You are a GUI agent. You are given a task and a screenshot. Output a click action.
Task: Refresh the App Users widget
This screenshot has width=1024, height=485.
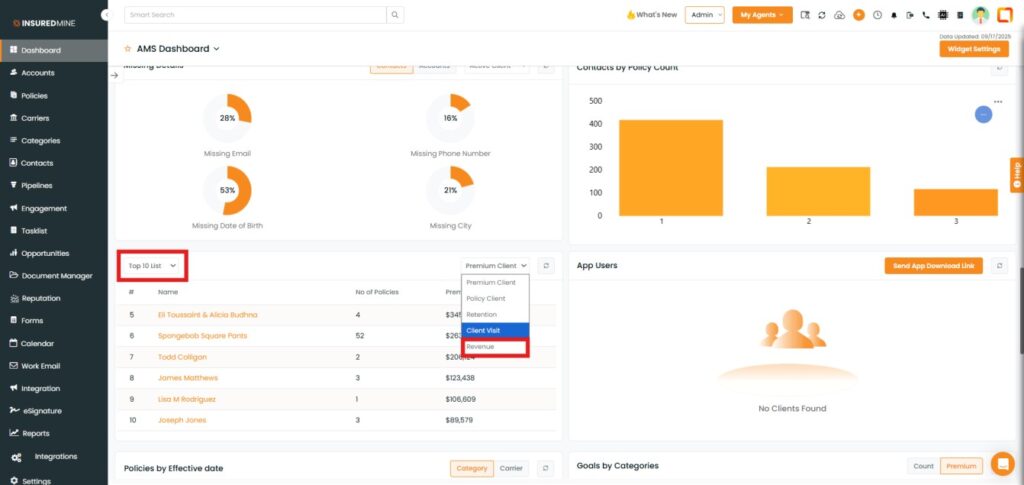[999, 265]
